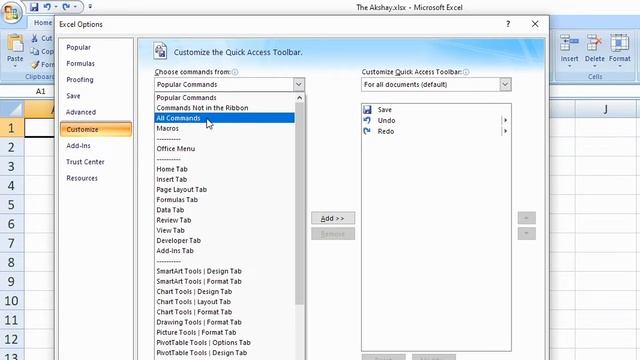Choose Data Tab in dropdown list
Screen dimensions: 640x360
tap(224, 210)
